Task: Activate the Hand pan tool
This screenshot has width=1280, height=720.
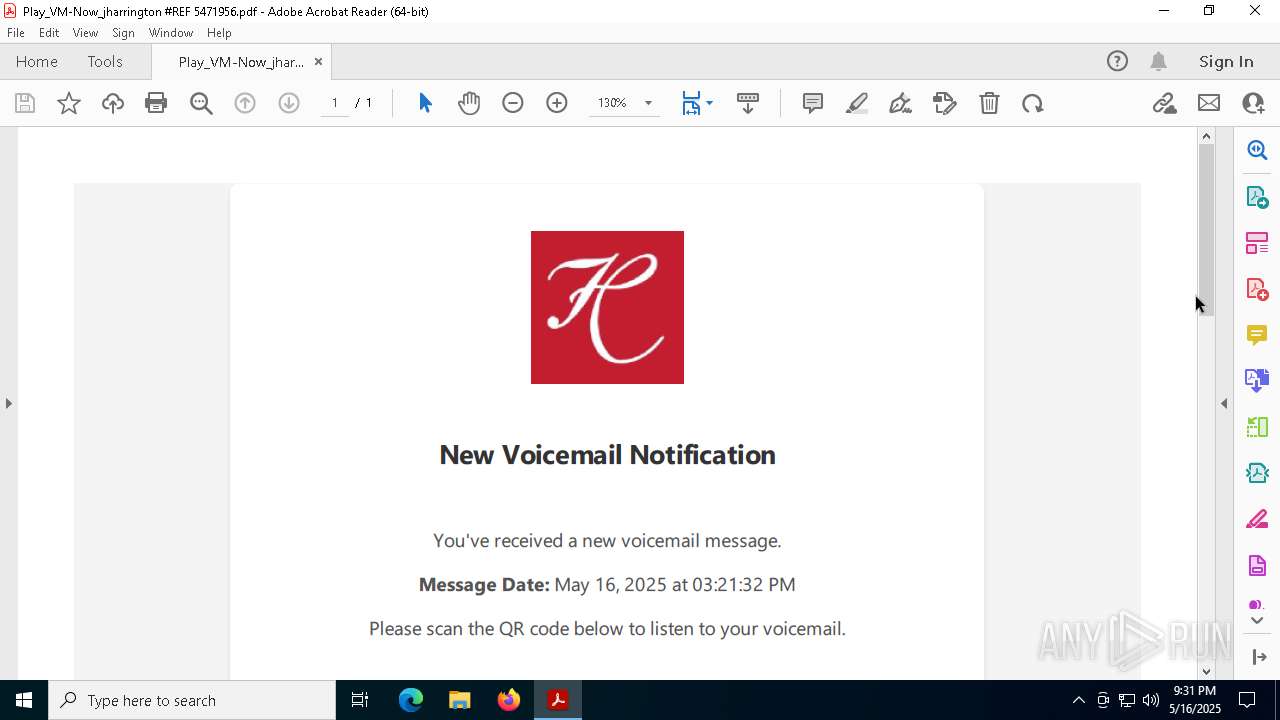Action: [469, 103]
